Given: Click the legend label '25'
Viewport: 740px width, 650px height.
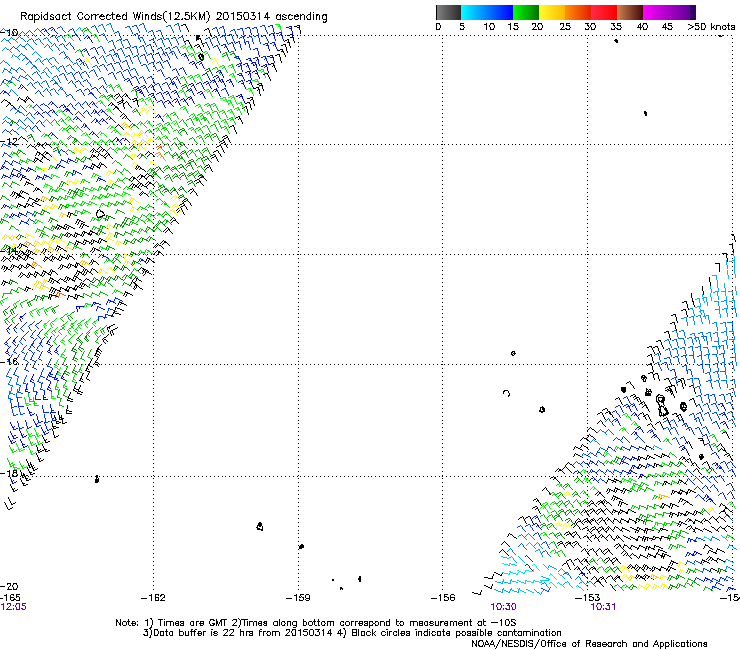Looking at the screenshot, I should pyautogui.click(x=565, y=27).
